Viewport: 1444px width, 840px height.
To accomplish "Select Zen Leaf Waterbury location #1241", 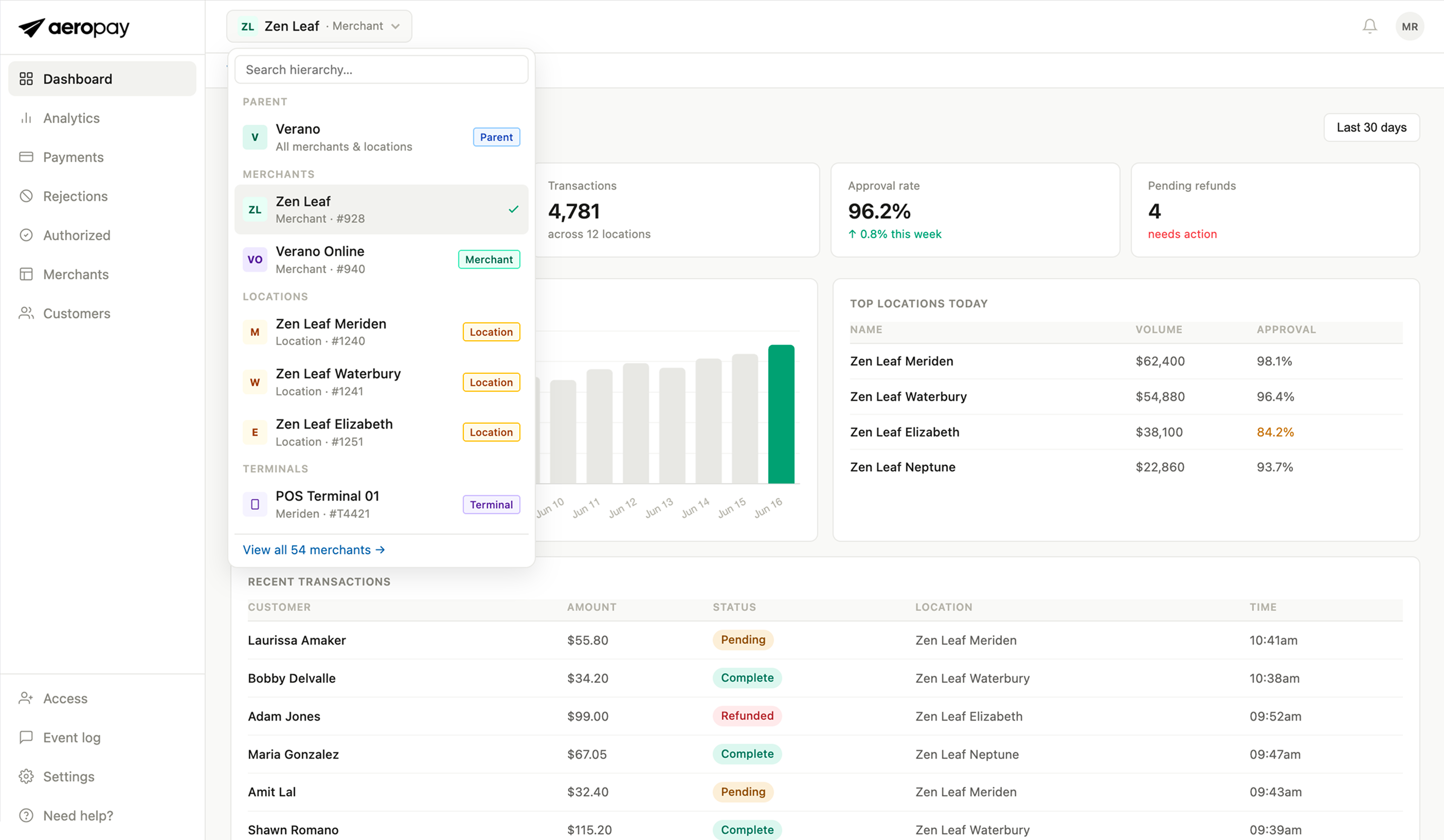I will (381, 382).
